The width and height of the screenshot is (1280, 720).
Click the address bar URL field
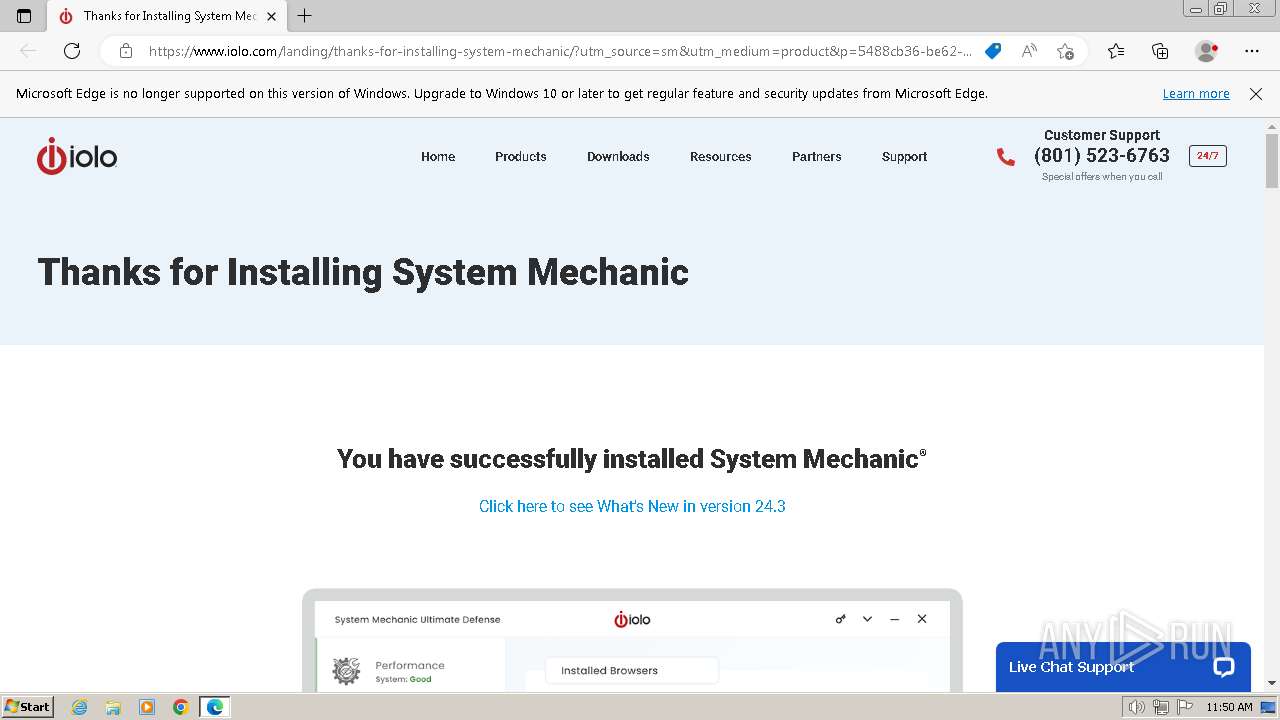[x=560, y=51]
